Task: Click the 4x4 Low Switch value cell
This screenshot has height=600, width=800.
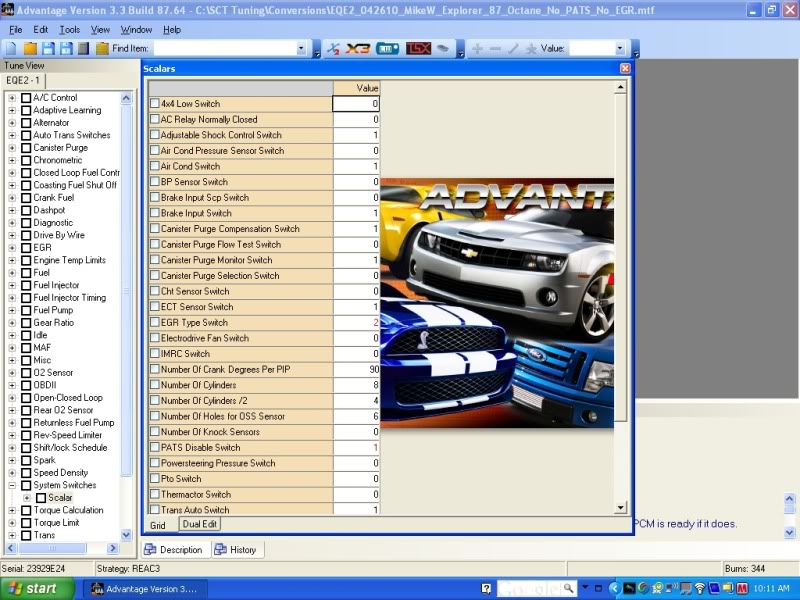Action: pyautogui.click(x=356, y=104)
